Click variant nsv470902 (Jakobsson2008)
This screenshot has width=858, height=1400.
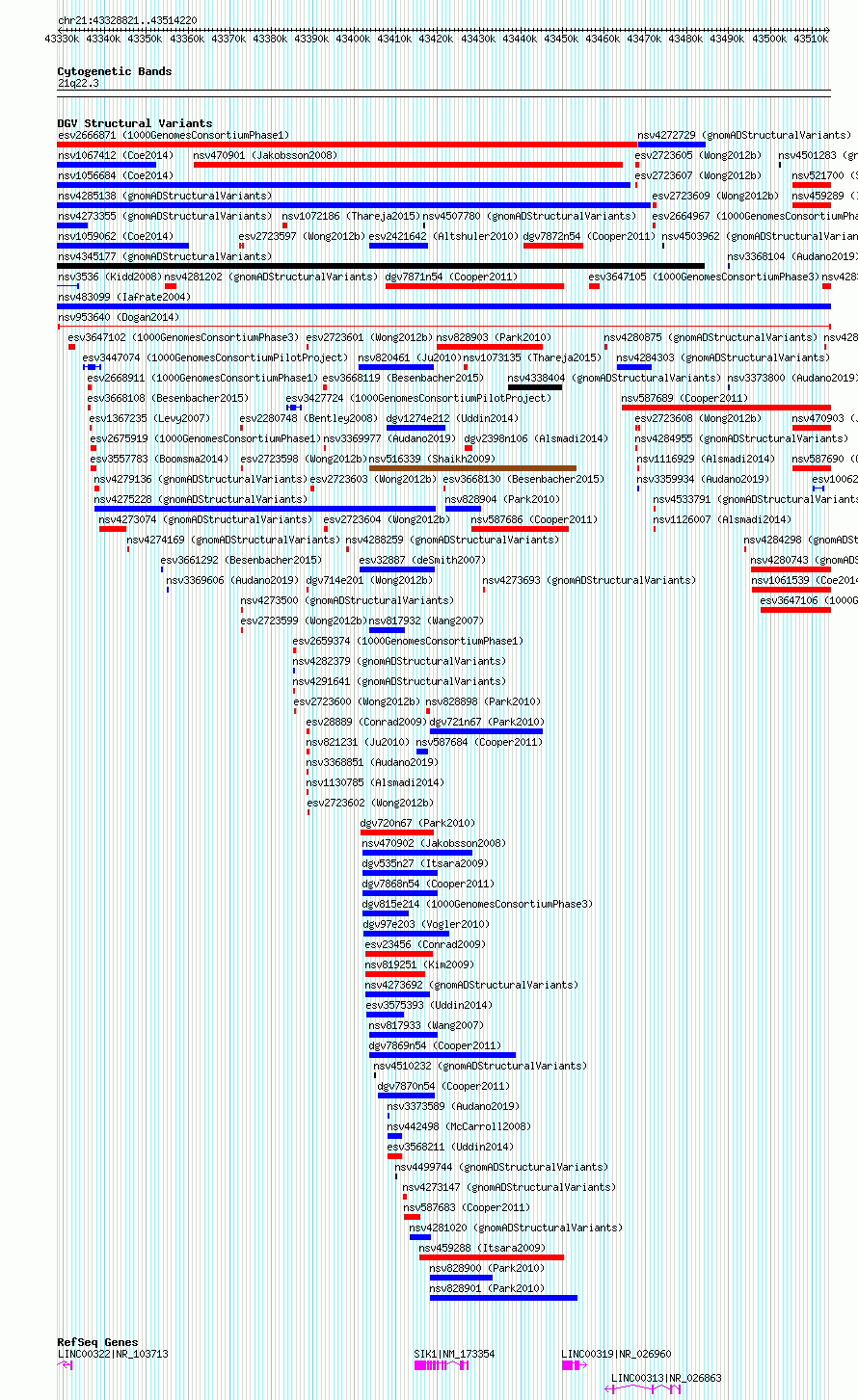[x=434, y=843]
